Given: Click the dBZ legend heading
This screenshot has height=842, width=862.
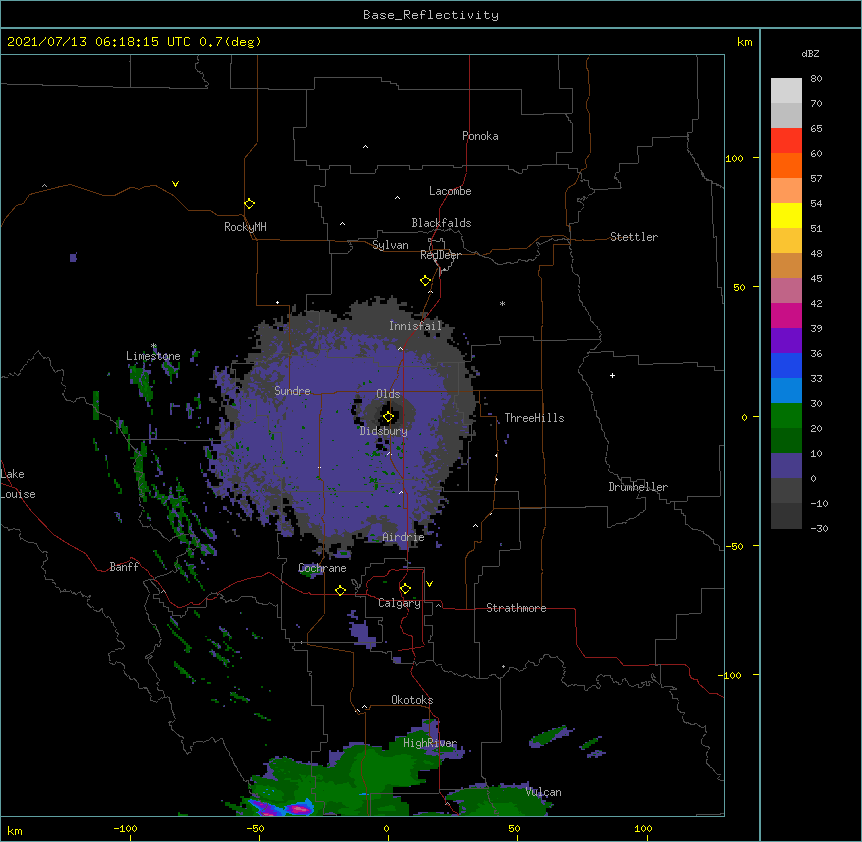Looking at the screenshot, I should [810, 53].
